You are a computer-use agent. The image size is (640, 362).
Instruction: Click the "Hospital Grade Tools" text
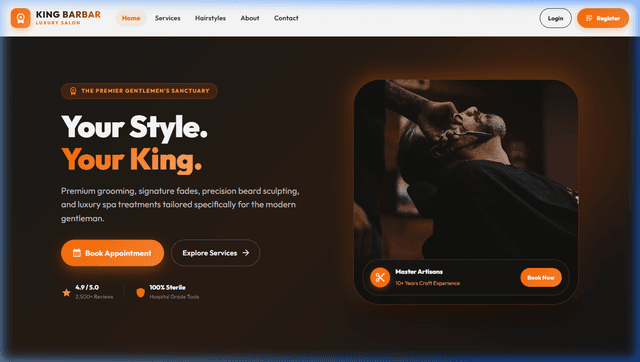click(174, 297)
